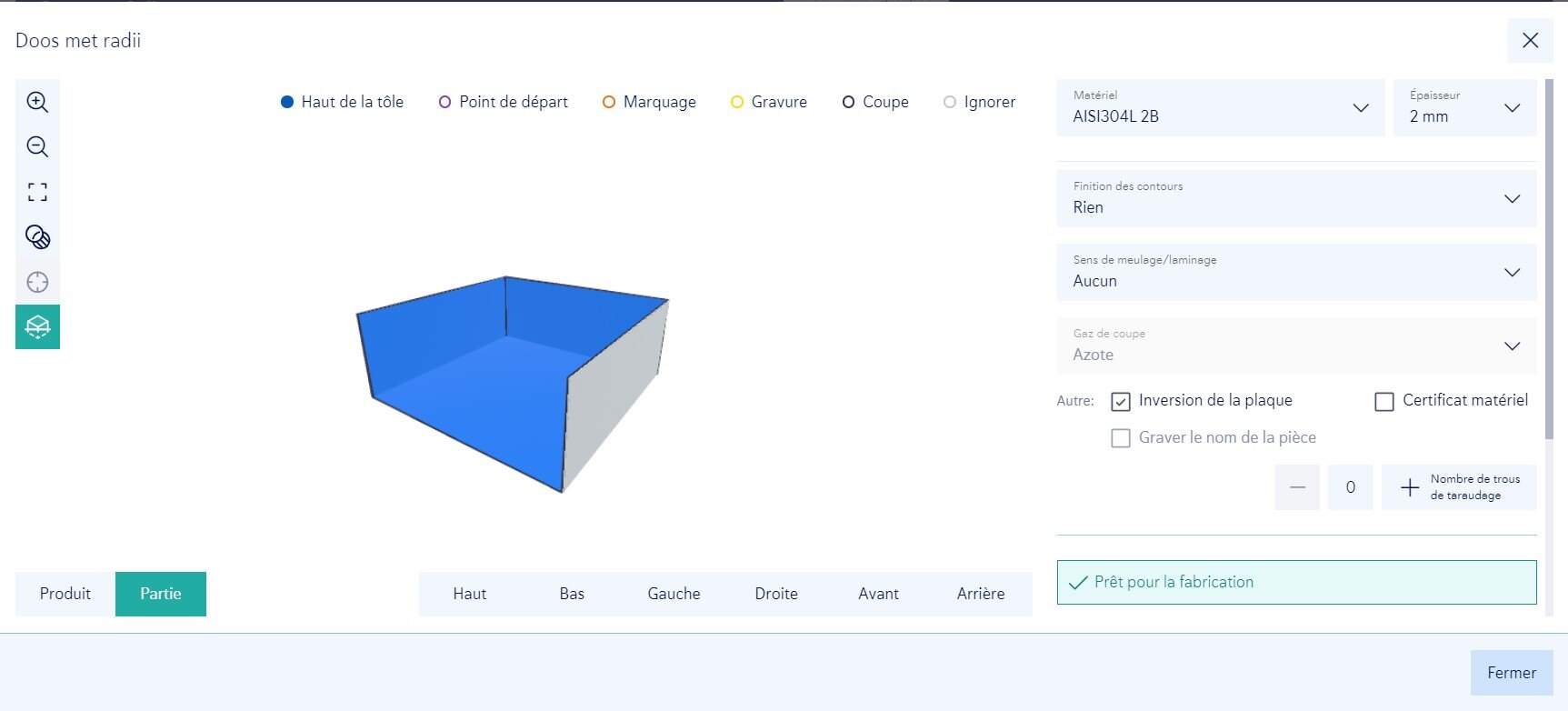Viewport: 1568px width, 711px height.
Task: Enable Certificat matériel checkbox
Action: tap(1384, 401)
